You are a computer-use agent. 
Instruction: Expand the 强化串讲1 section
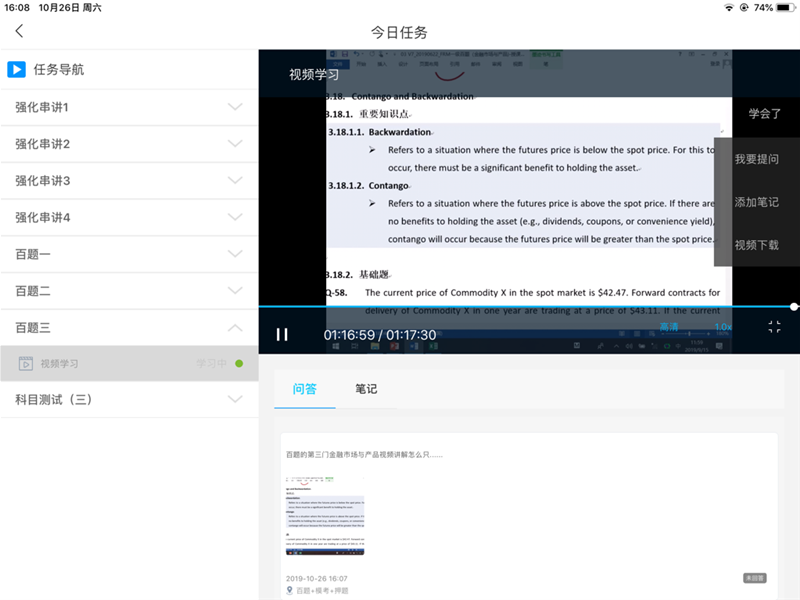click(235, 107)
